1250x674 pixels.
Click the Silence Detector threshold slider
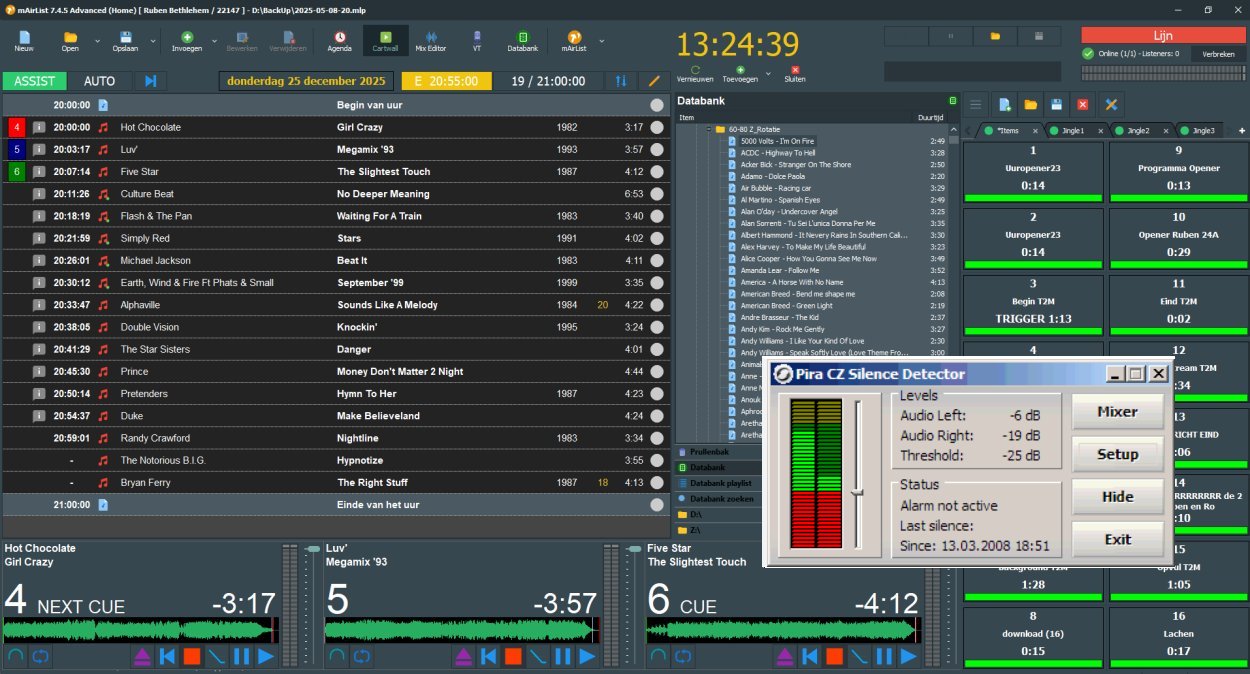[857, 492]
